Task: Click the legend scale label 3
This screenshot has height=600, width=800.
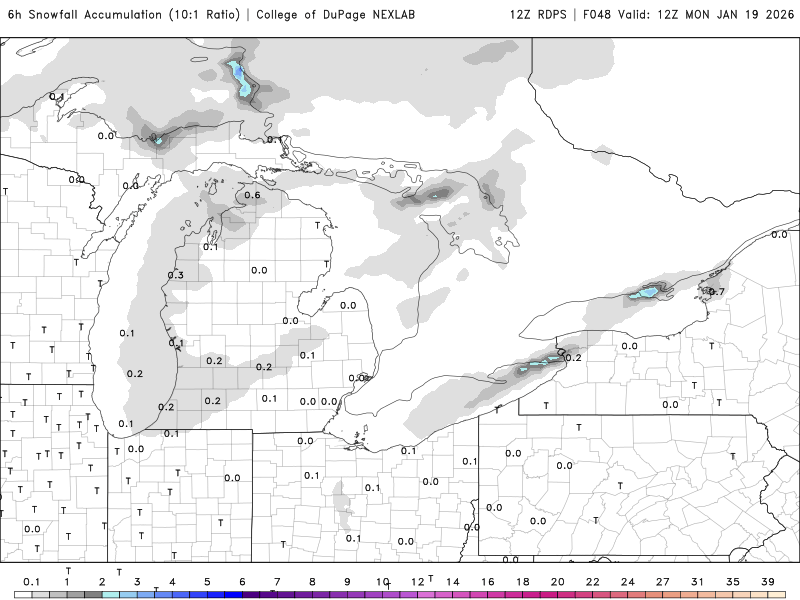Action: [137, 582]
